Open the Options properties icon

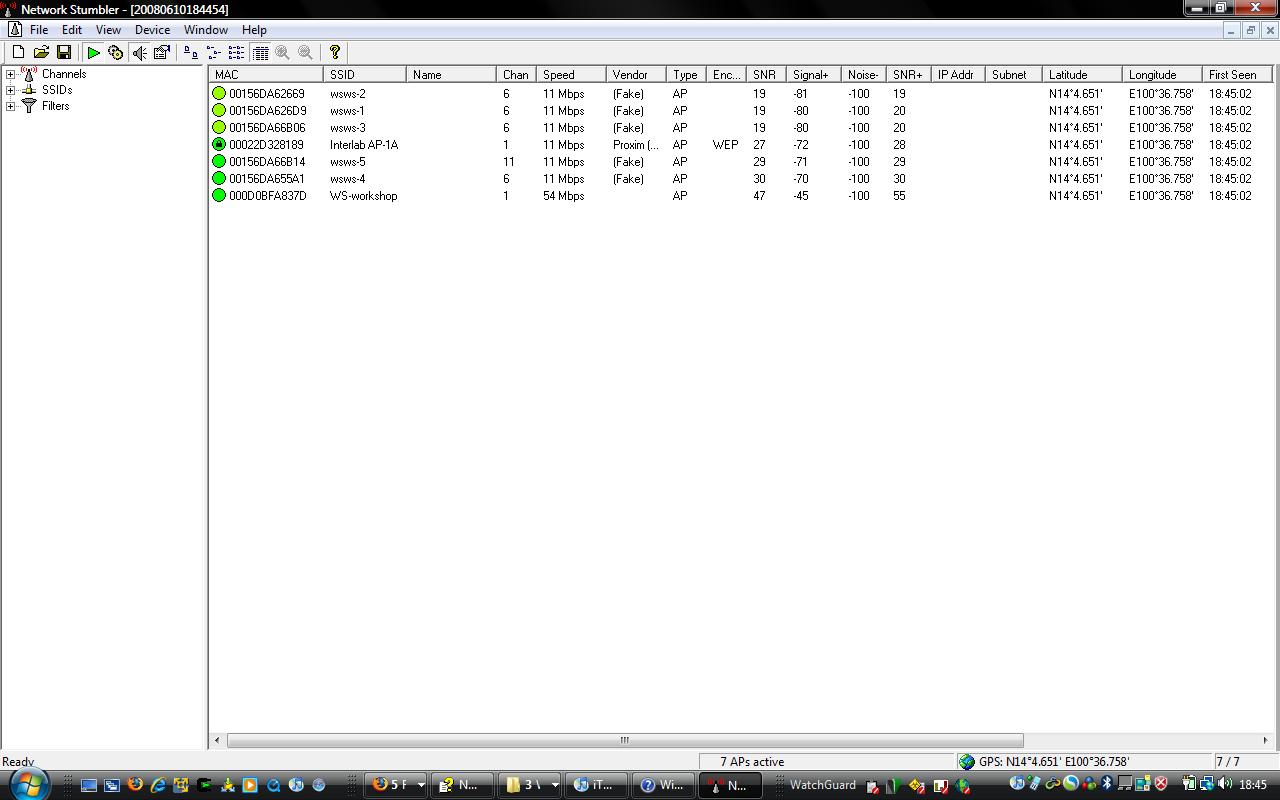[x=162, y=53]
